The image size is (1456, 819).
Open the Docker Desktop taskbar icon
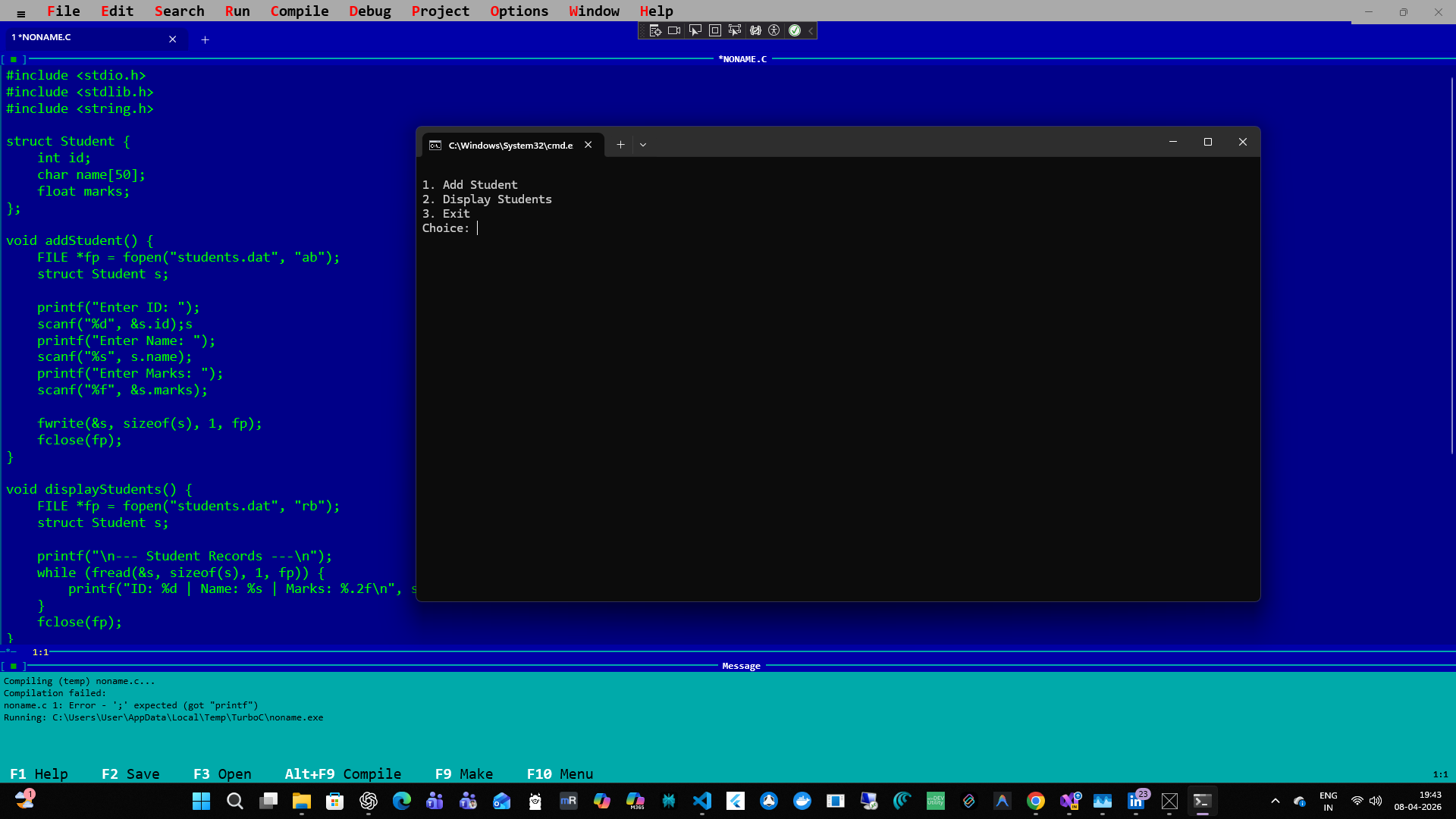point(802,801)
